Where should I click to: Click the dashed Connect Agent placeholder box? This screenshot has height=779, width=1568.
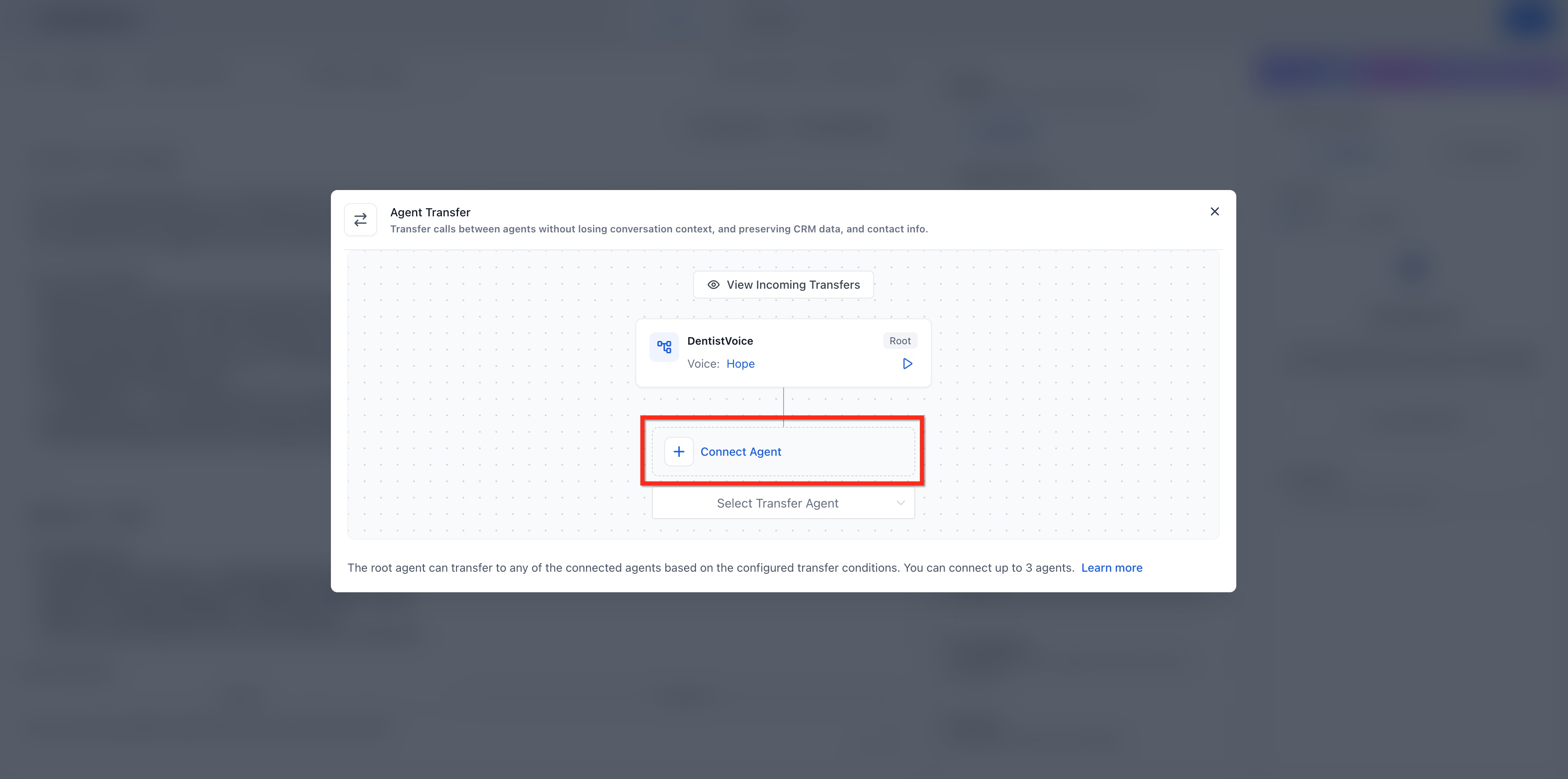click(784, 452)
